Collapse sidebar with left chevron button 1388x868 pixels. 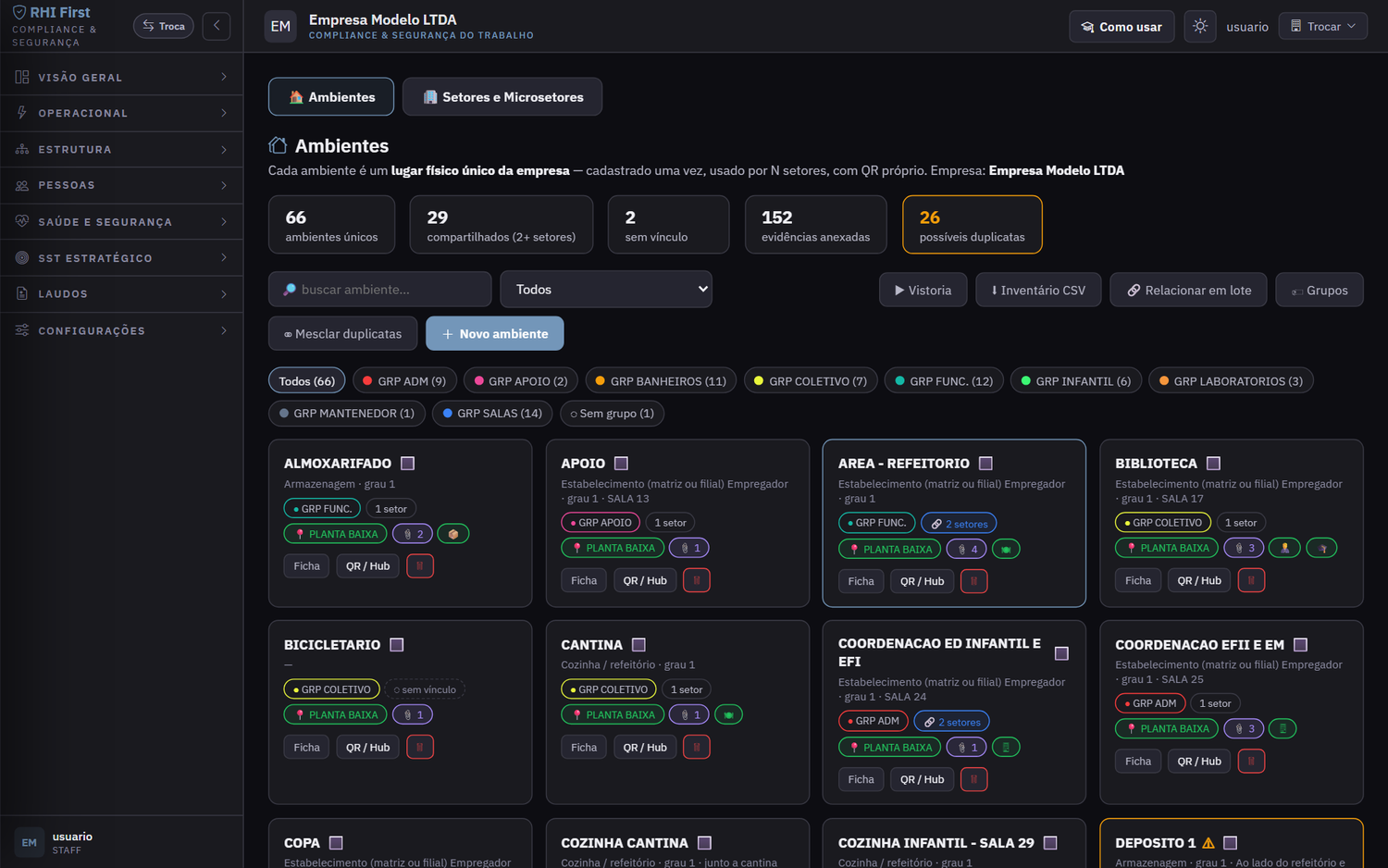[217, 26]
